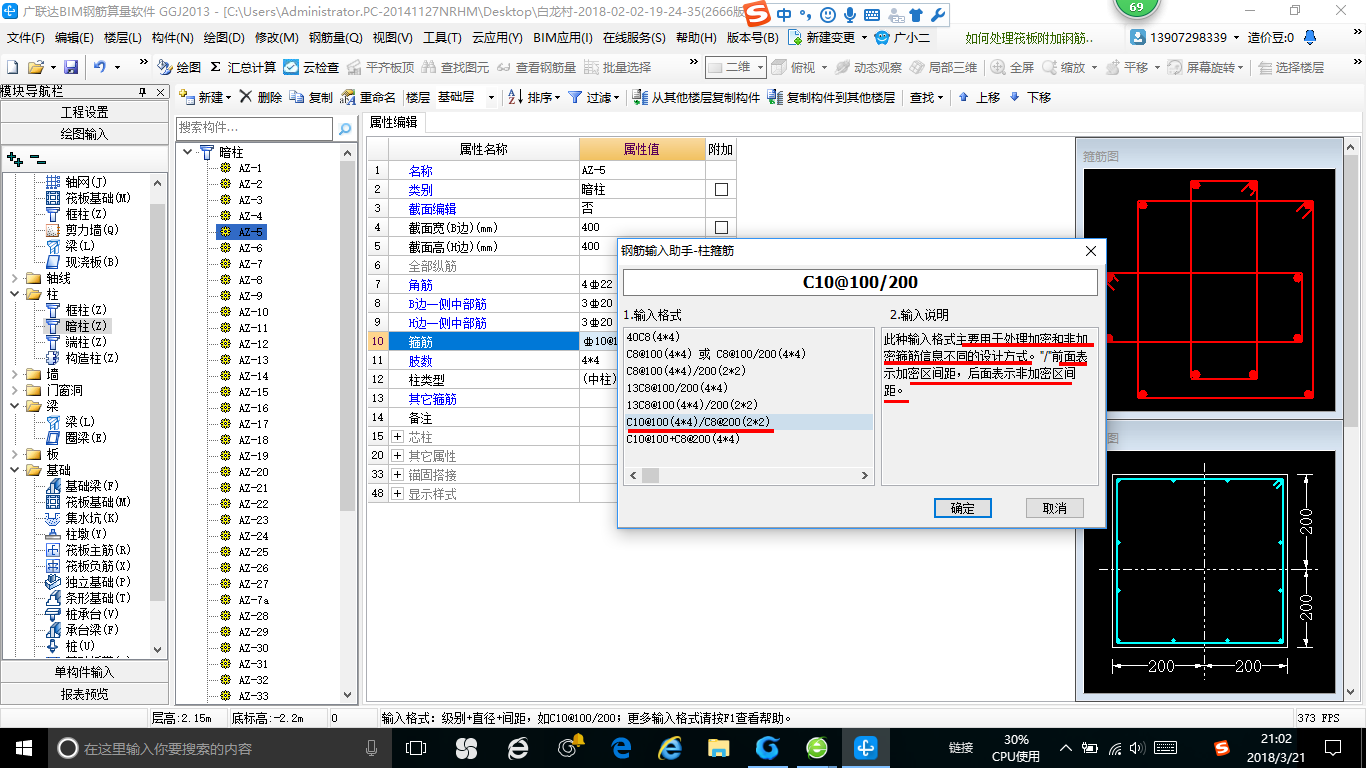Image resolution: width=1366 pixels, height=768 pixels.
Task: Click the component list vertical scrollbar
Action: (x=348, y=335)
